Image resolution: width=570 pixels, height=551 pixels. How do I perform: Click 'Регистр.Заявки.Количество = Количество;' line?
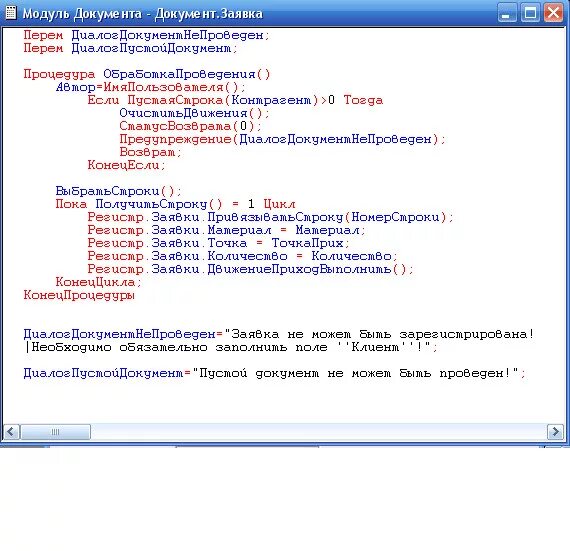click(x=242, y=256)
